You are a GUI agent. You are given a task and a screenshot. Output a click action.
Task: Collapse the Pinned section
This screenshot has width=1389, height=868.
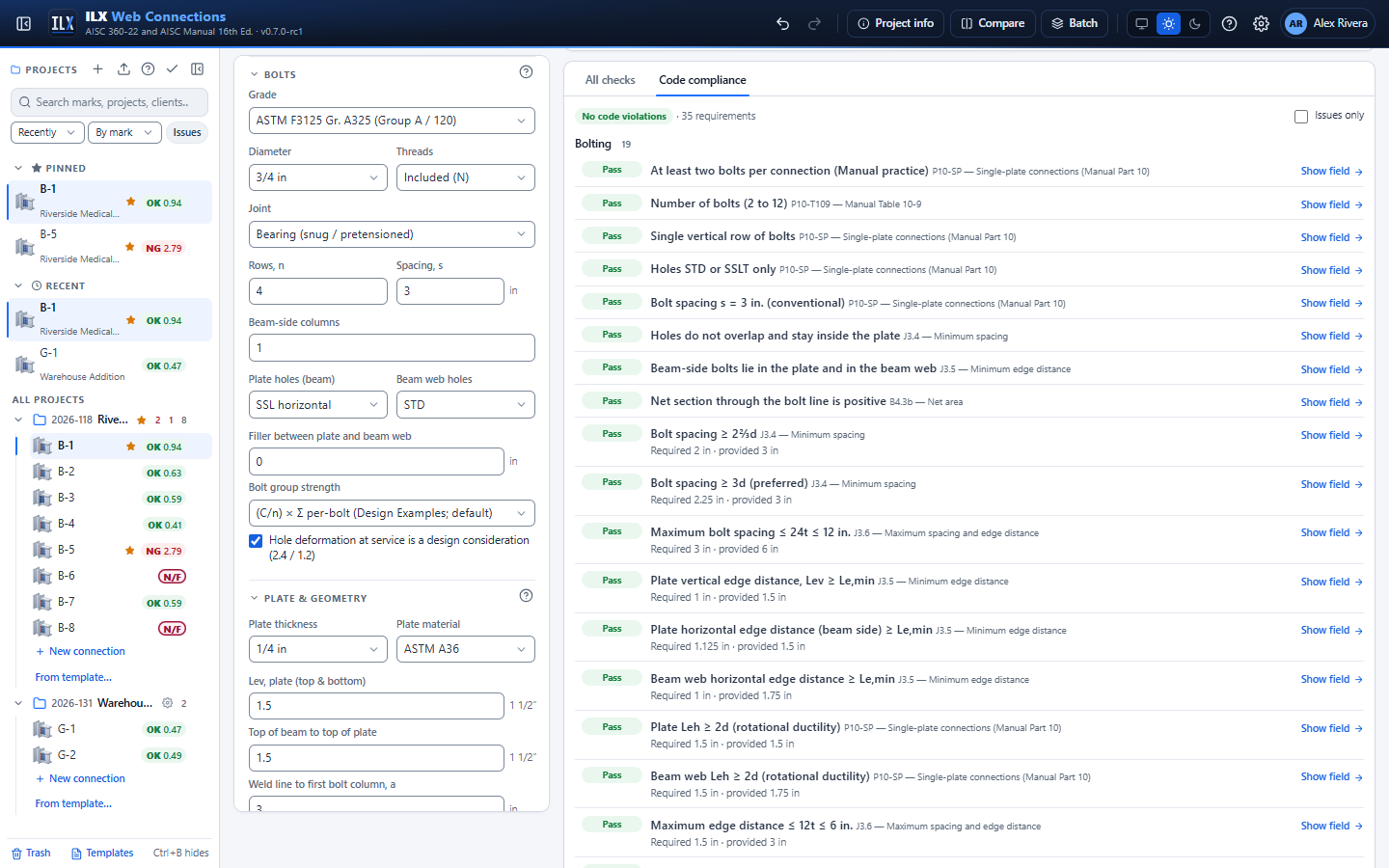(18, 168)
